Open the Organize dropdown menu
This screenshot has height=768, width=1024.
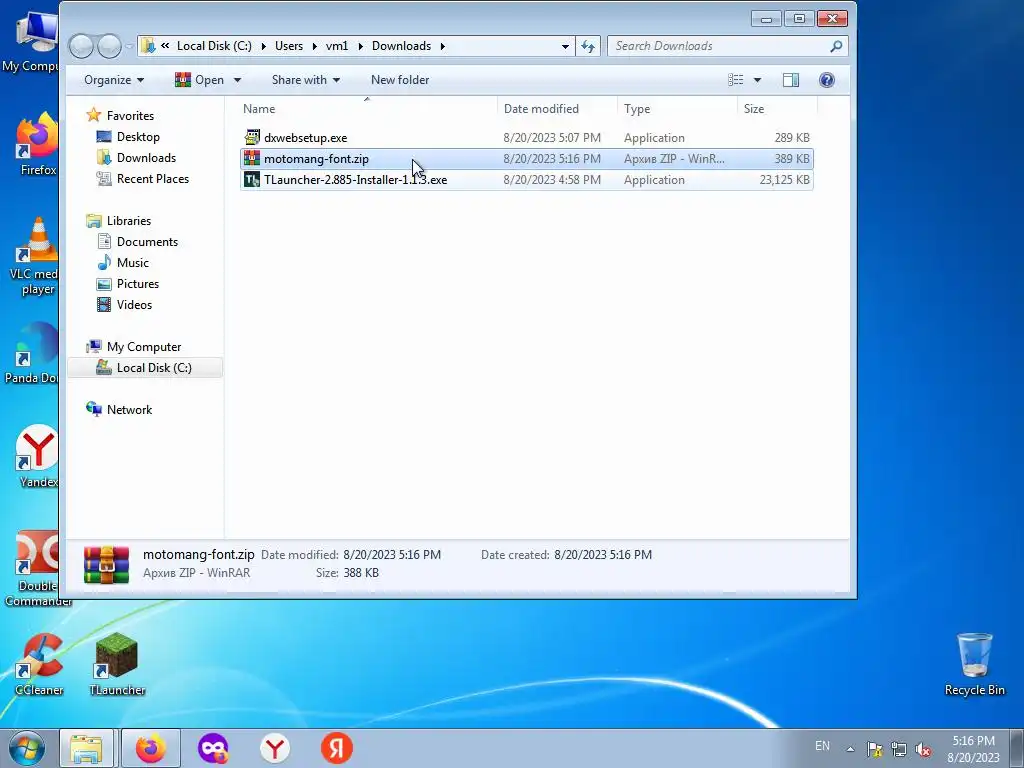(x=114, y=80)
